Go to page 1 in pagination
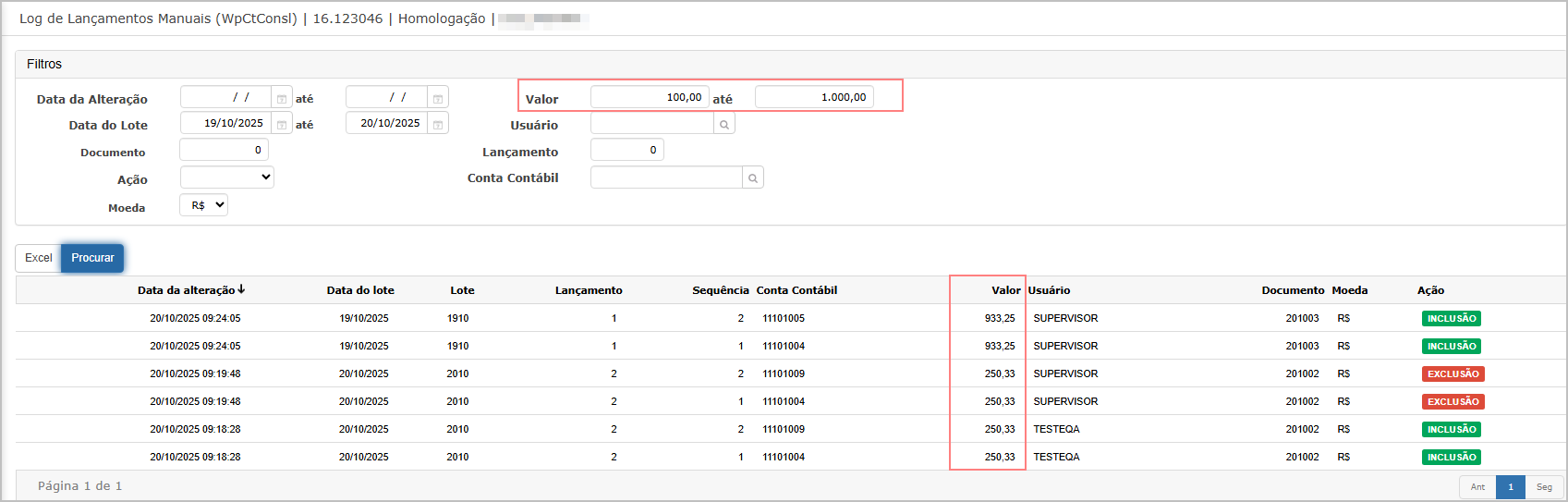The image size is (1568, 502). tap(1511, 487)
